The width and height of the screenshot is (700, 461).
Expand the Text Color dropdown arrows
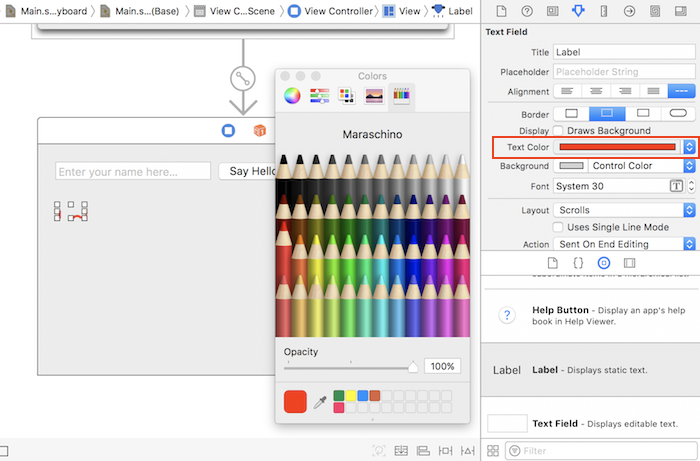[689, 147]
